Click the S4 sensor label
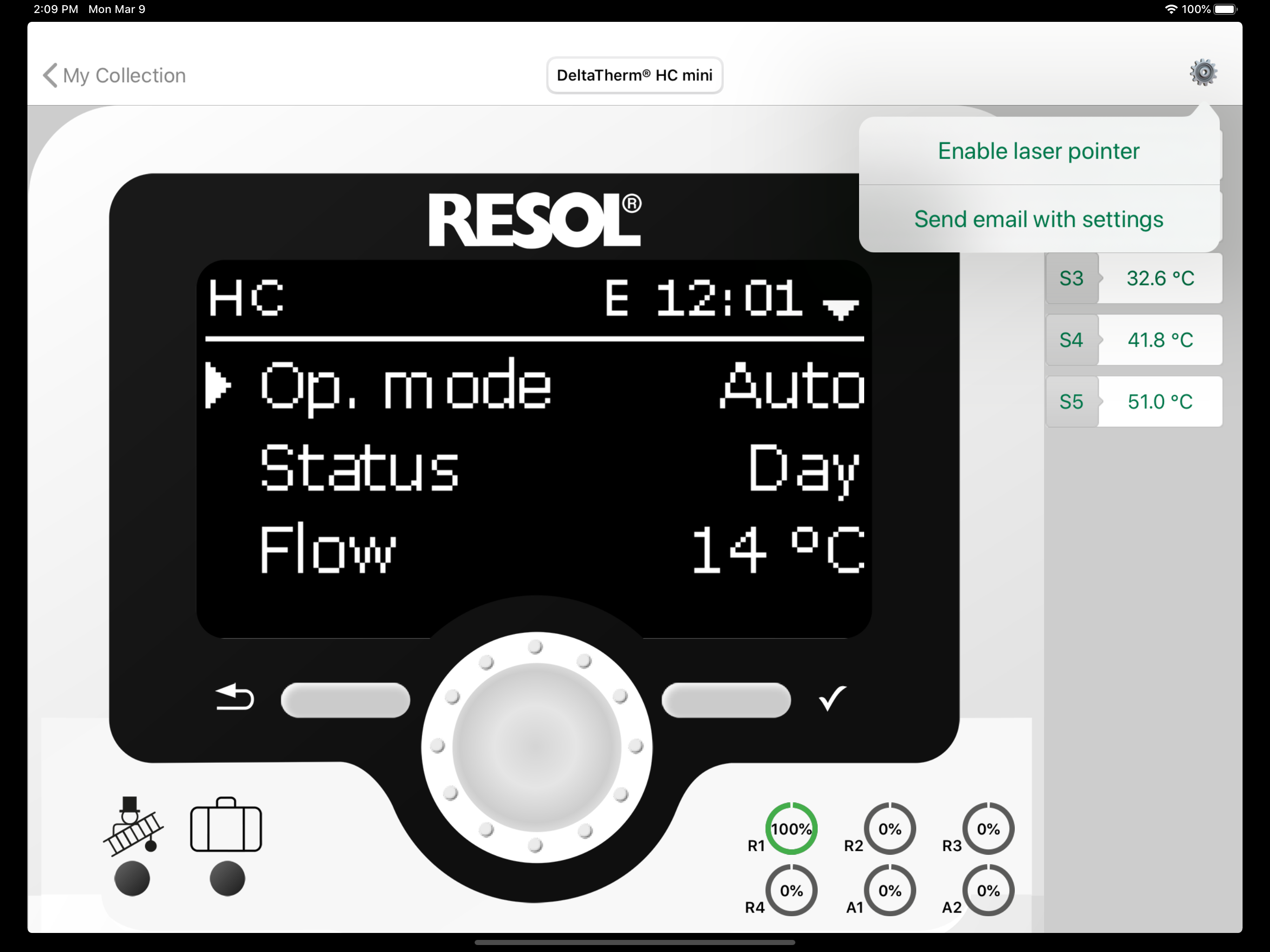Screen dimensions: 1270x952 click(1072, 340)
